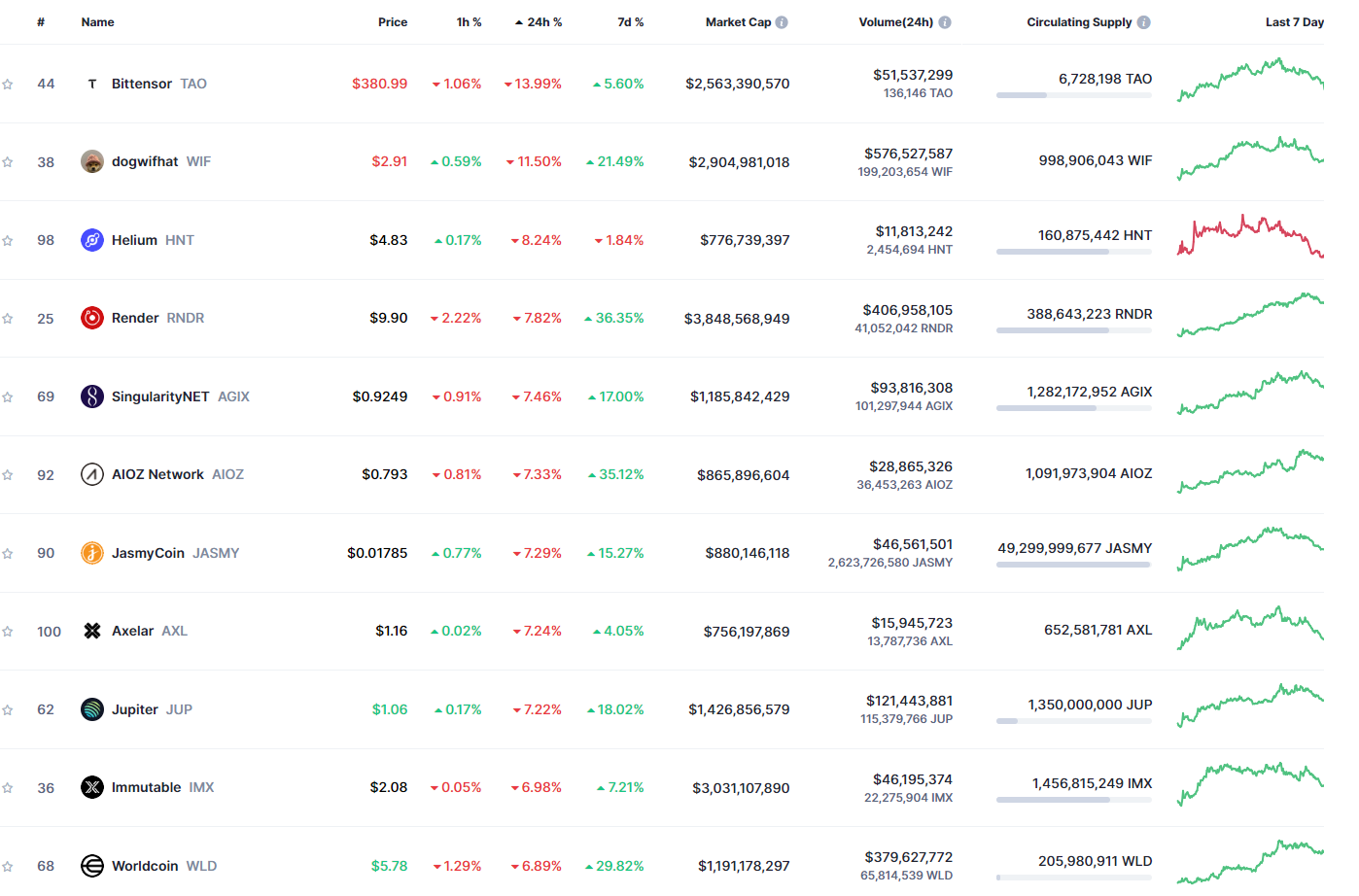Click the Helium coin logo icon
The image size is (1359, 896).
pyautogui.click(x=92, y=240)
